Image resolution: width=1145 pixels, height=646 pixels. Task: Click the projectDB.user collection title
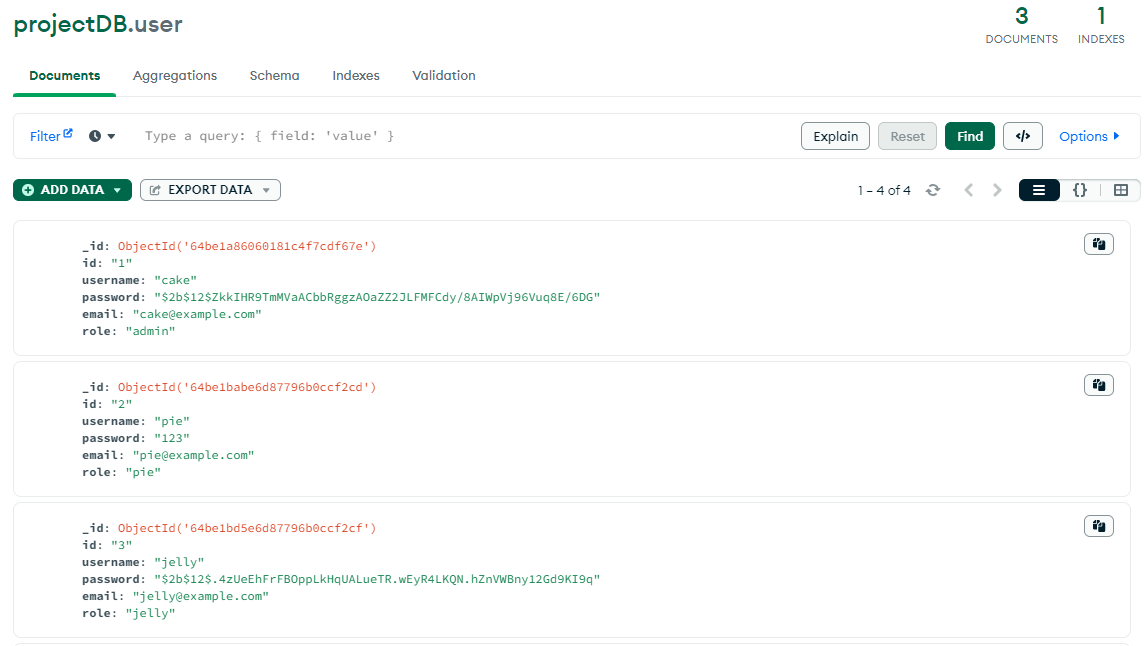coord(98,24)
